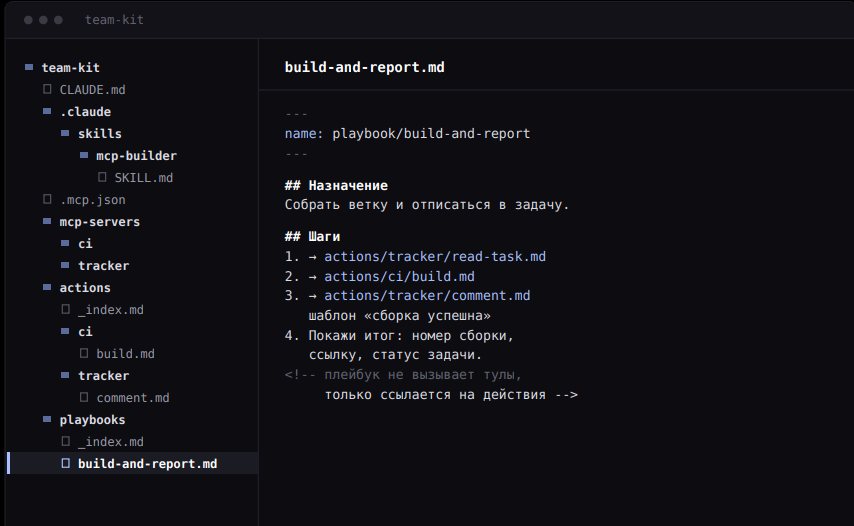Image resolution: width=854 pixels, height=526 pixels.
Task: Click the folder icon beside ci under actions
Action: coord(65,331)
